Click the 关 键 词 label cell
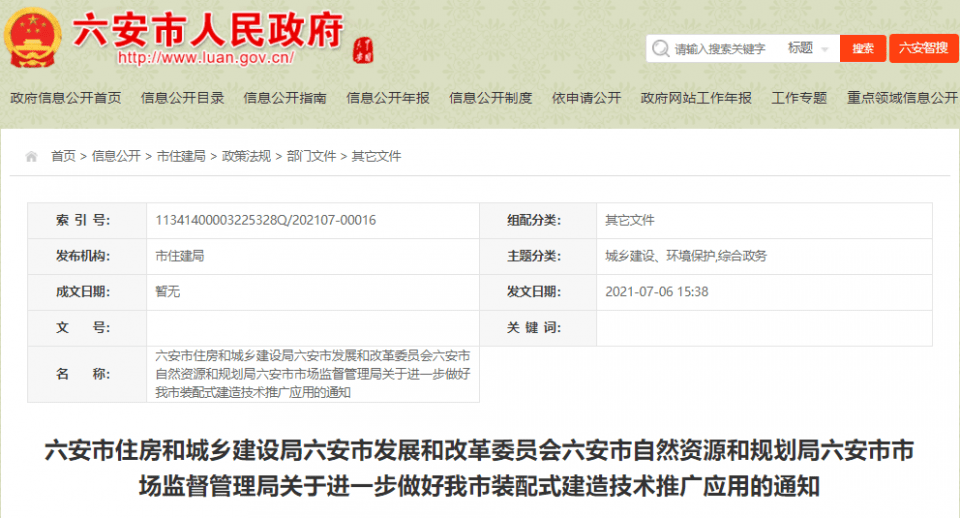Image resolution: width=960 pixels, height=518 pixels. 538,328
